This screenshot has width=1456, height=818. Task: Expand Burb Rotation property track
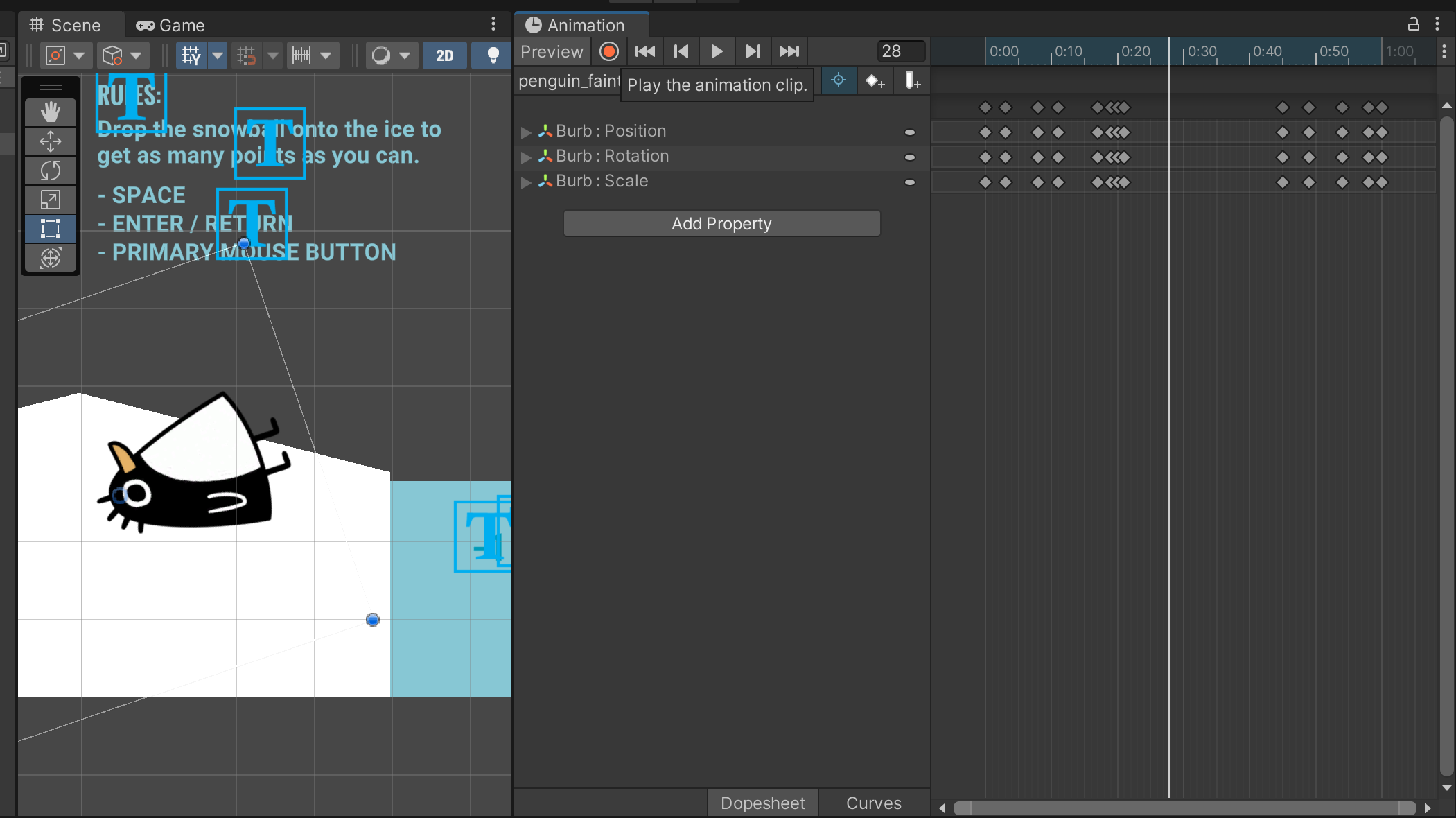tap(525, 156)
